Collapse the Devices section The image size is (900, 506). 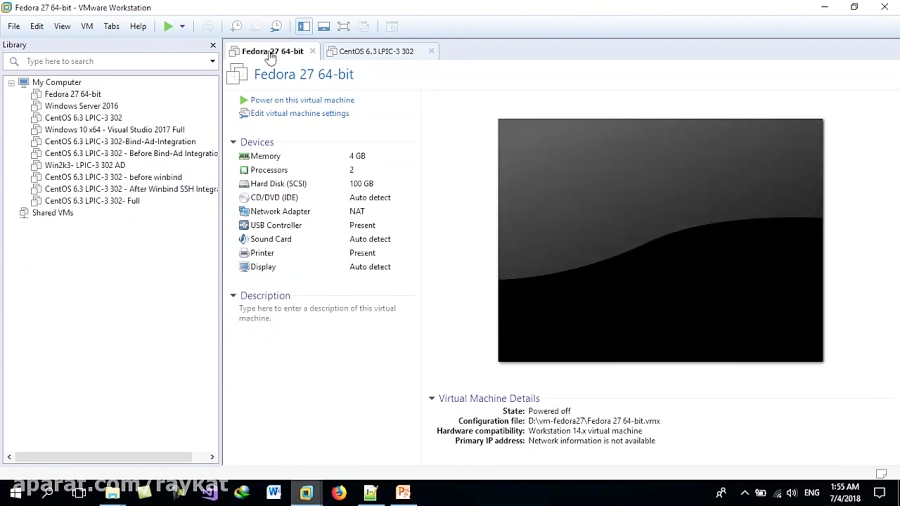click(x=233, y=142)
